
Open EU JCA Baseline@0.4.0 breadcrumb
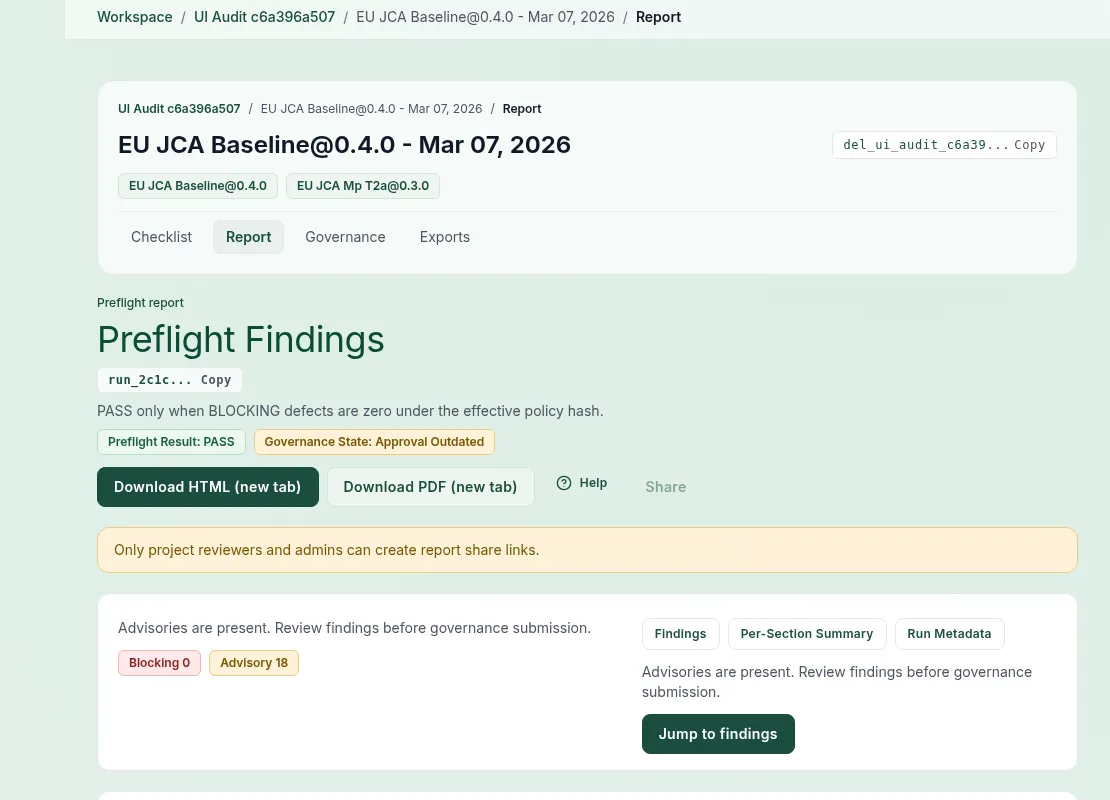[485, 16]
